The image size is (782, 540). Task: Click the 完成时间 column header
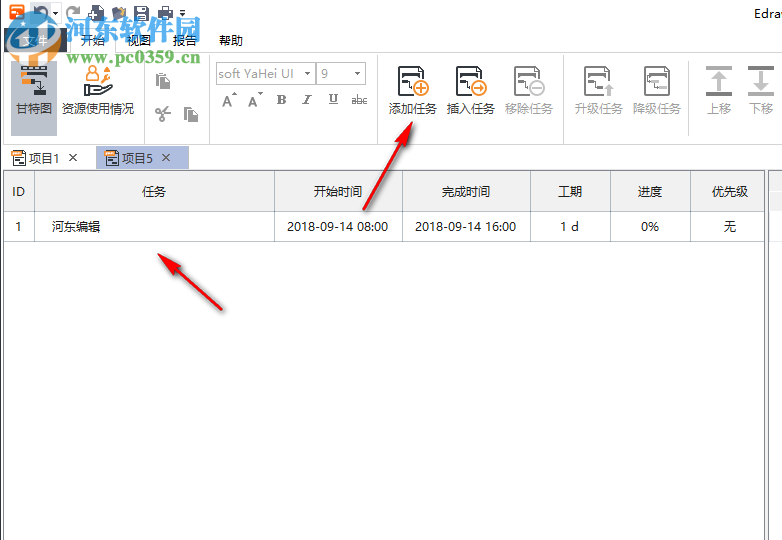tap(466, 191)
